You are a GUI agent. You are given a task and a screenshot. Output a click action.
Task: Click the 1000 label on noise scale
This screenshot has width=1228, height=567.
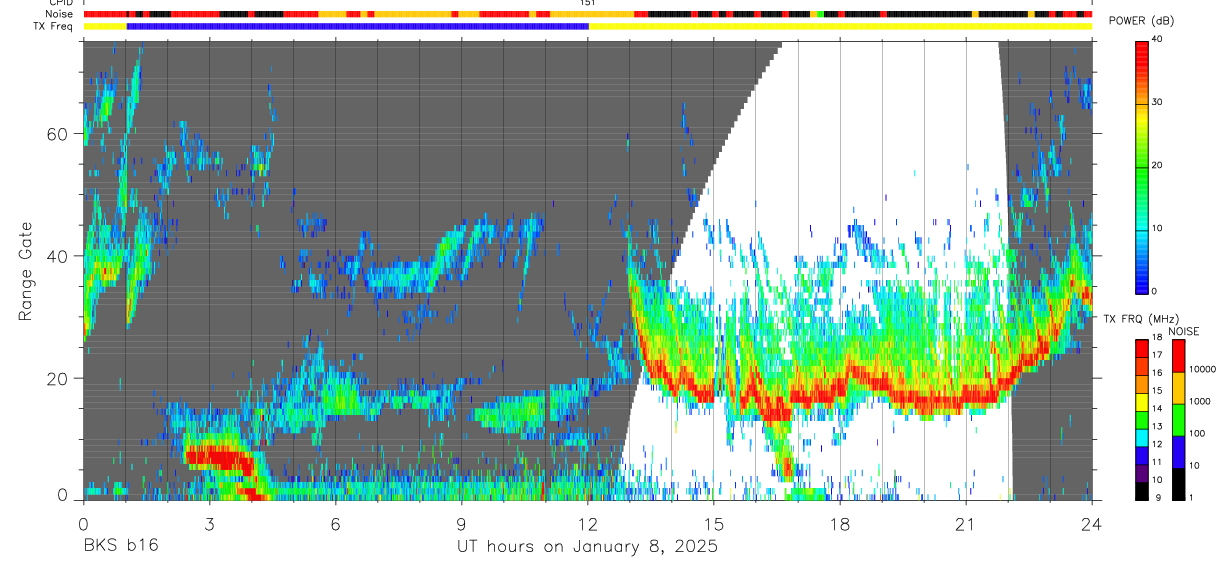pyautogui.click(x=1200, y=401)
